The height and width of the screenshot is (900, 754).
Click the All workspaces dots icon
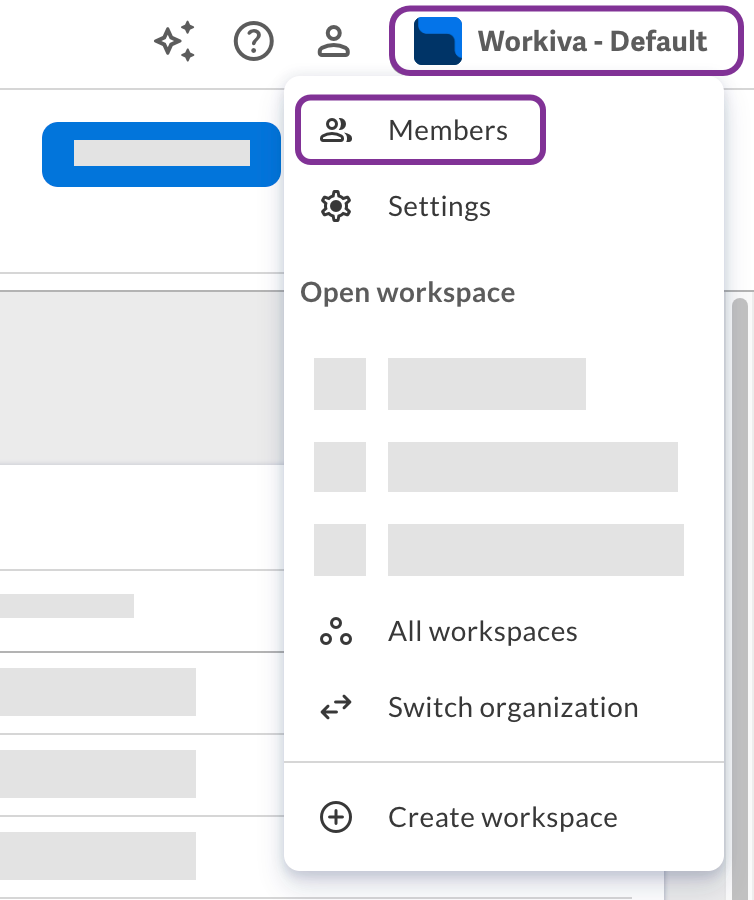point(337,631)
